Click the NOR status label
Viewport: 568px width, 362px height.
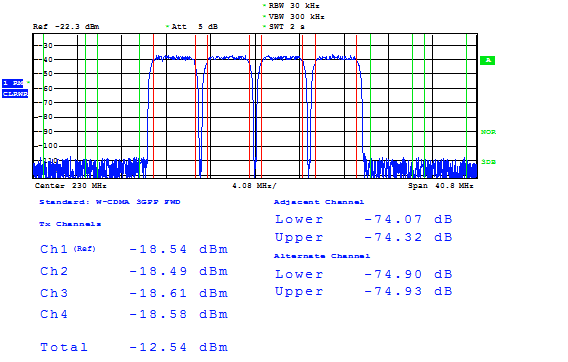tap(488, 132)
